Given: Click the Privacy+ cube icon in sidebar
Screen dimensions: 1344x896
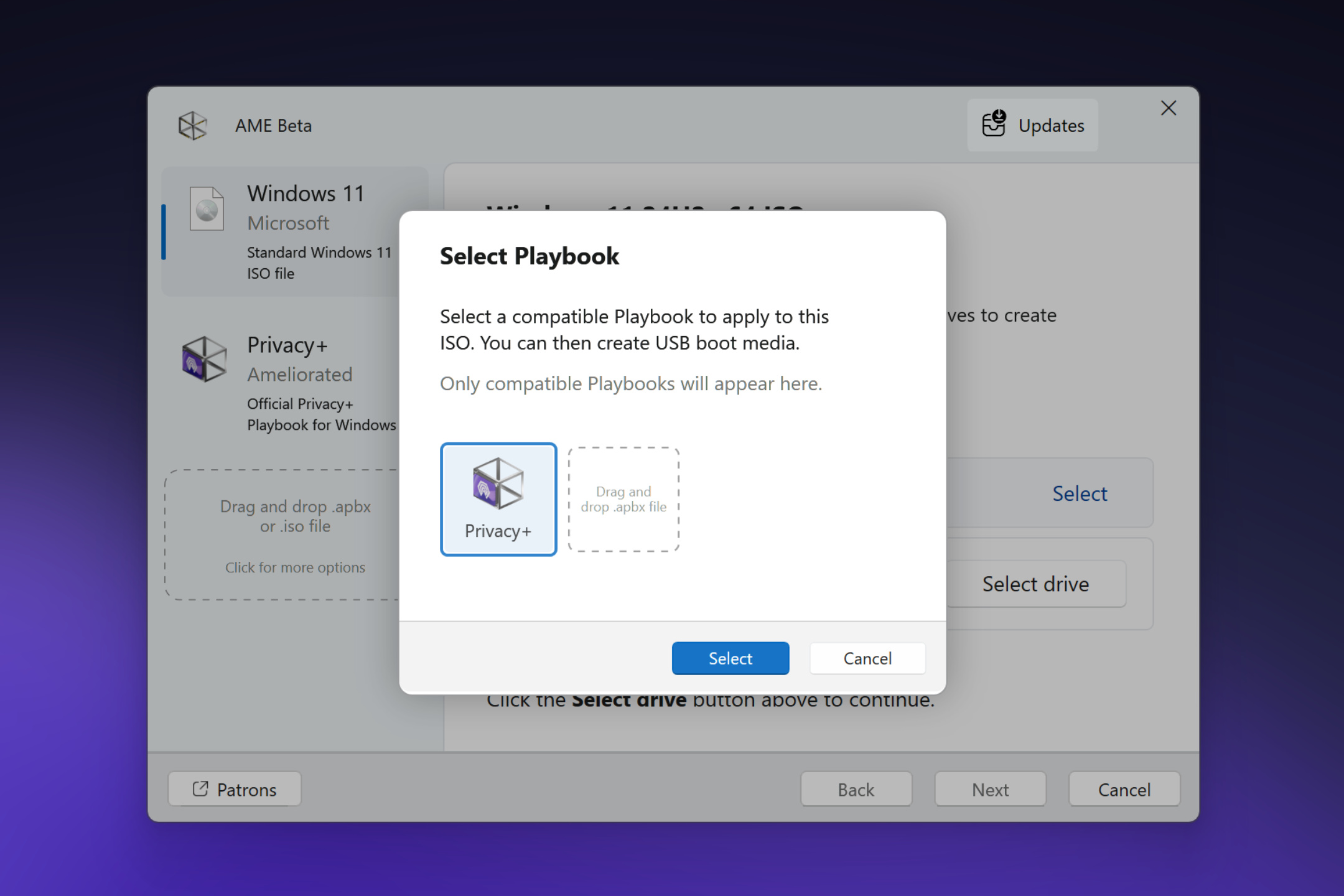Looking at the screenshot, I should point(204,359).
